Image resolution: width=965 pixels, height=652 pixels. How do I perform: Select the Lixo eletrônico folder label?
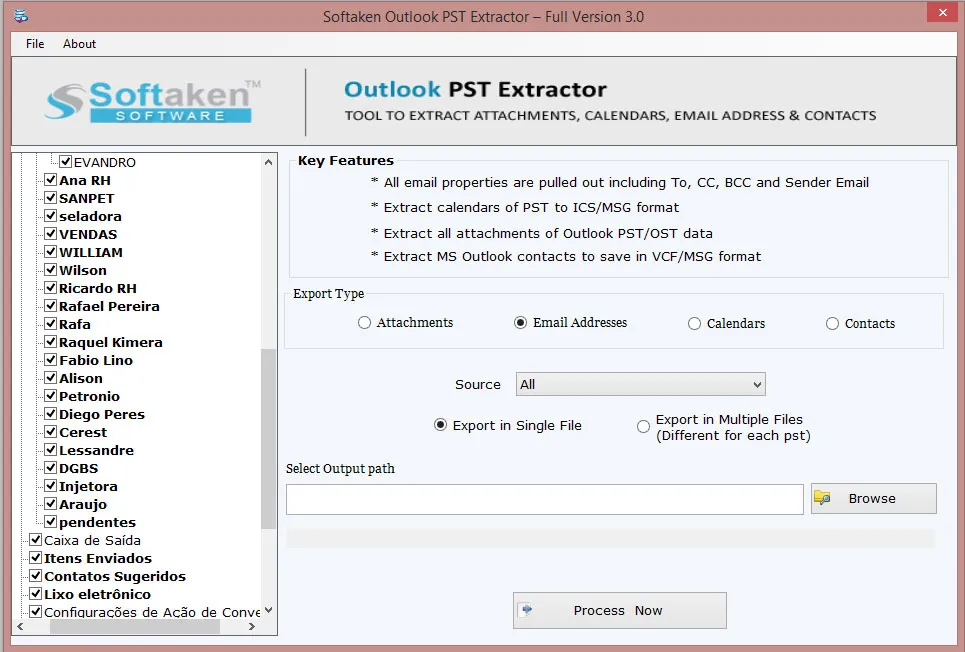[x=97, y=594]
